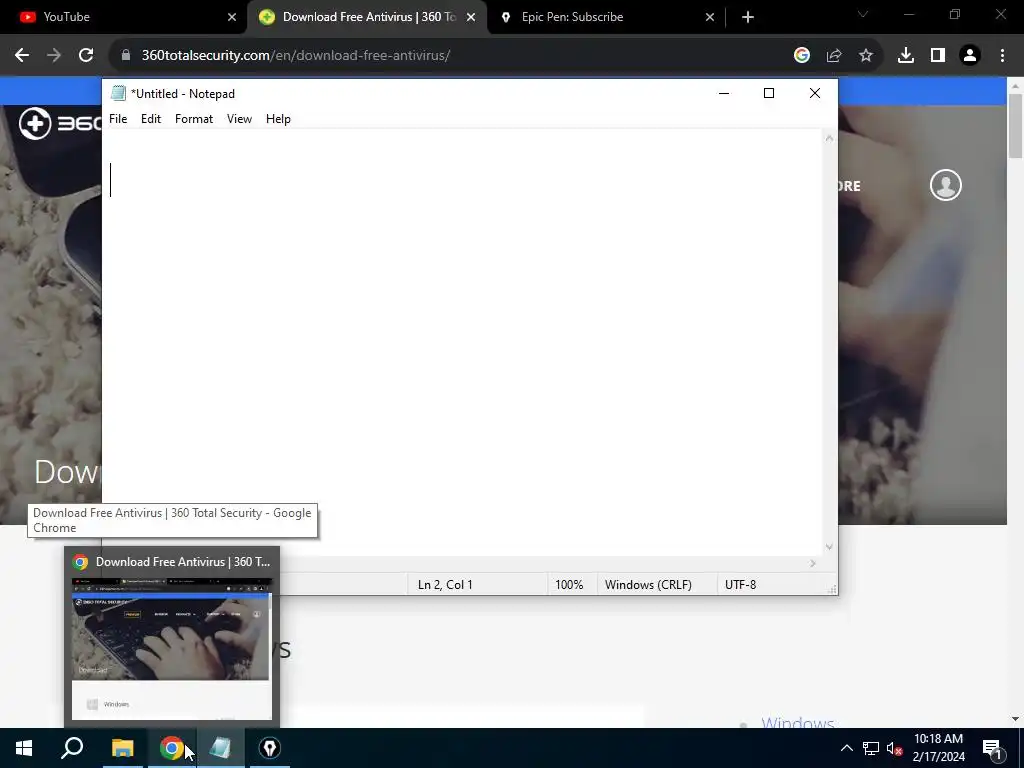Show hidden system tray icons
Image resolution: width=1024 pixels, height=768 pixels.
click(x=846, y=748)
